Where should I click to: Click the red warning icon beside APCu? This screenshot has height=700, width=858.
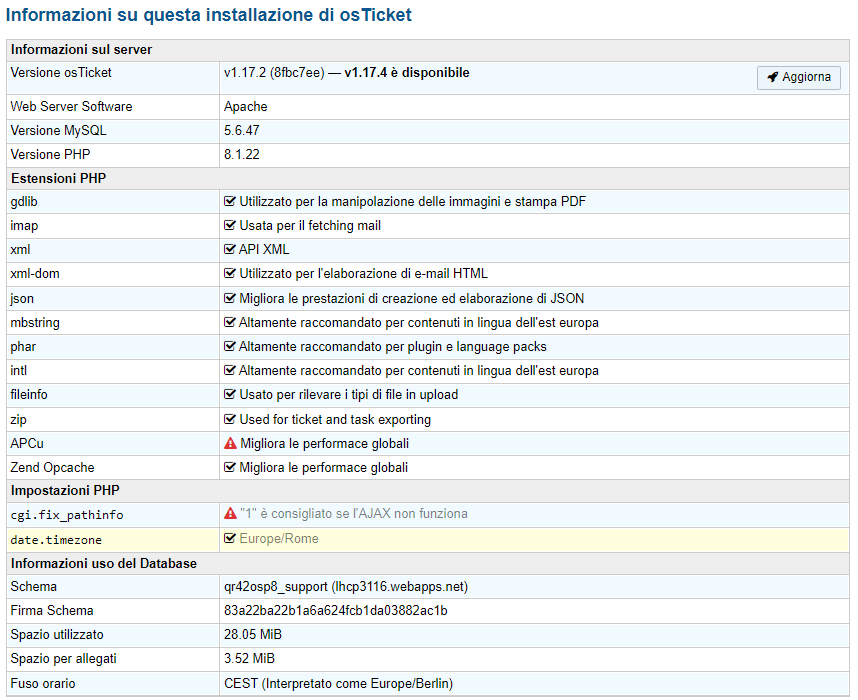tap(230, 444)
